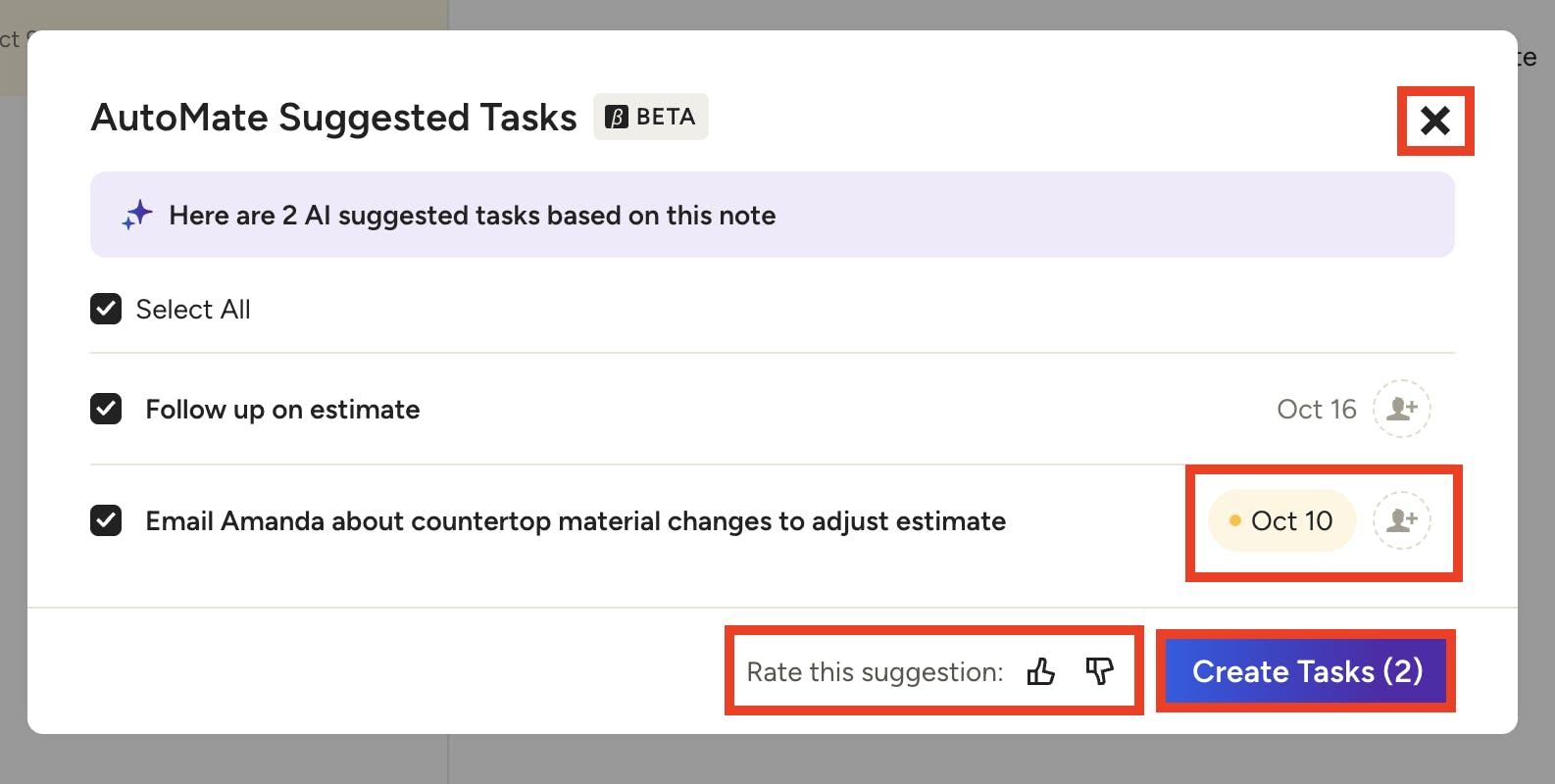Click the AutoMate Suggested Tasks heading
This screenshot has height=784, width=1555.
click(x=333, y=117)
